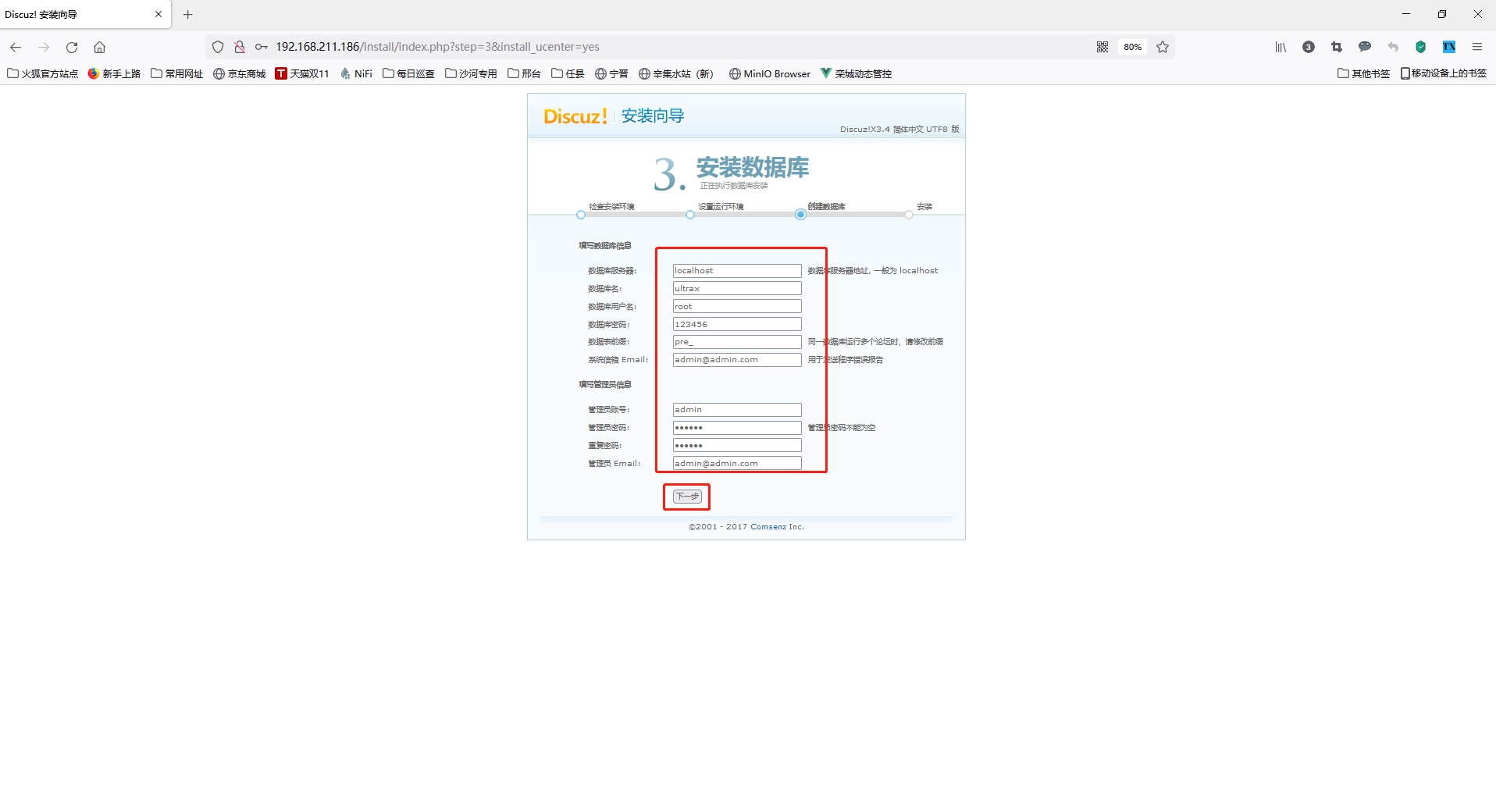The width and height of the screenshot is (1496, 812).
Task: Open the insecure connection lock icon
Action: tap(240, 47)
